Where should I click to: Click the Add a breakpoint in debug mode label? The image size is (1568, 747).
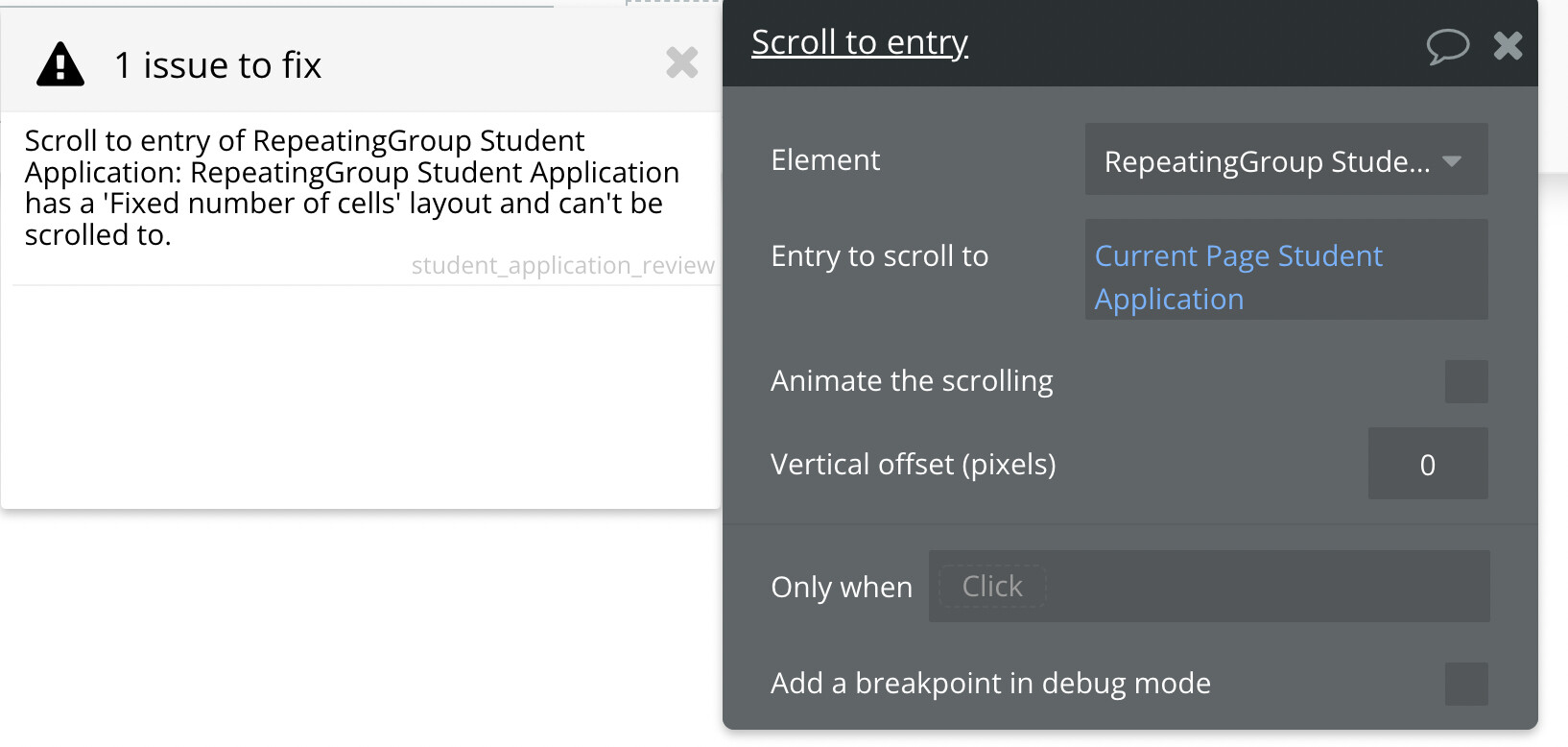click(990, 684)
